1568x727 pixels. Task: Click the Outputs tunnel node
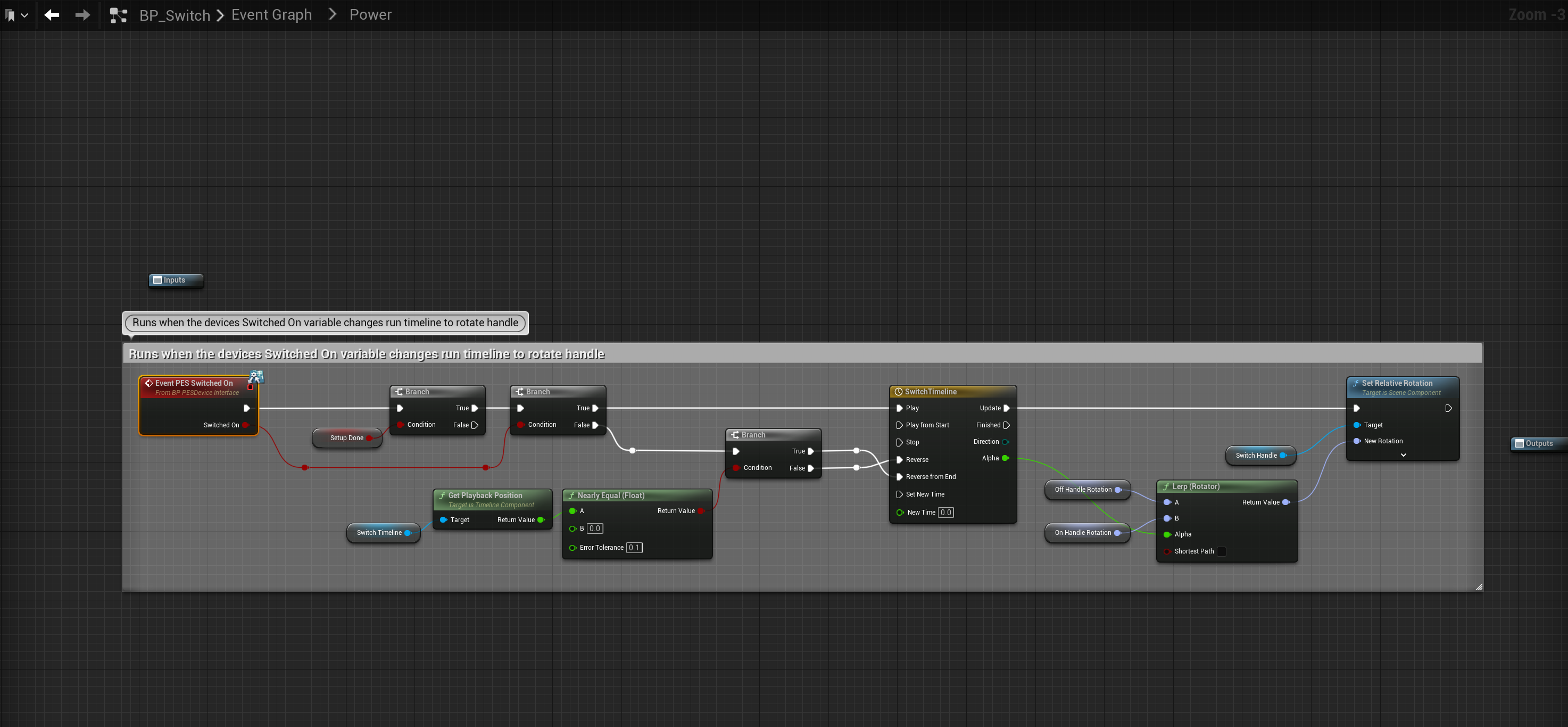(1538, 443)
